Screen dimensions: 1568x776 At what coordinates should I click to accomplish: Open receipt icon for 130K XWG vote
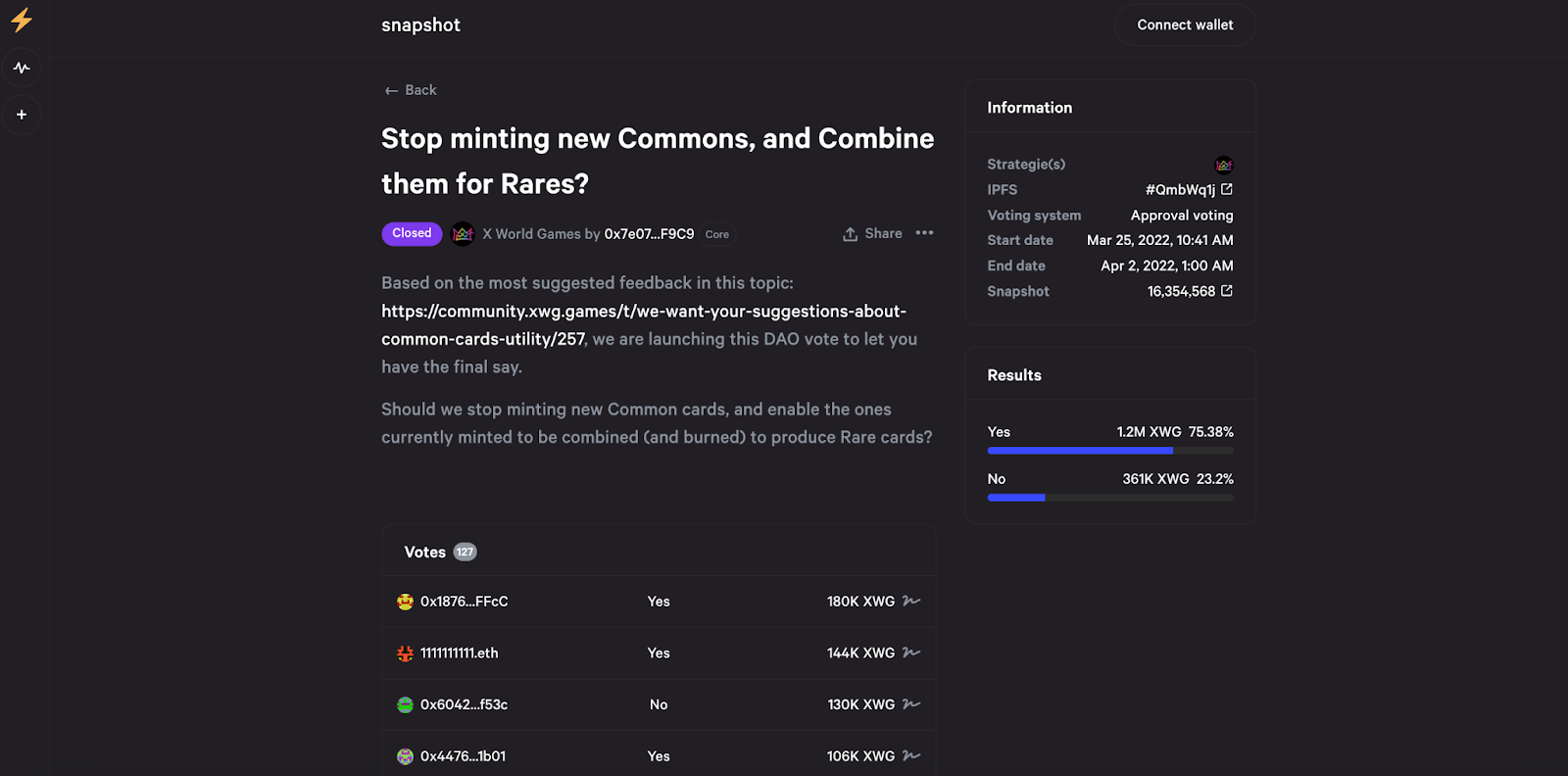point(911,703)
